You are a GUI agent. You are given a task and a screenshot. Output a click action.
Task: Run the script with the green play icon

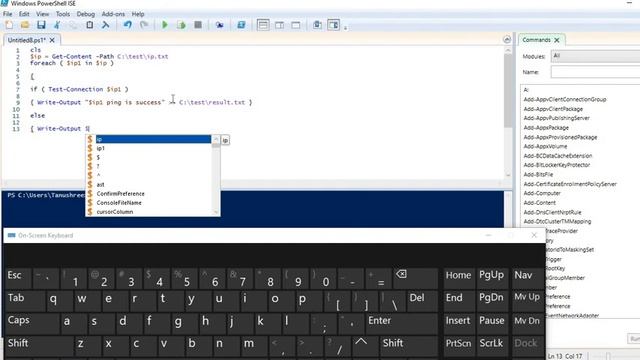pyautogui.click(x=165, y=25)
